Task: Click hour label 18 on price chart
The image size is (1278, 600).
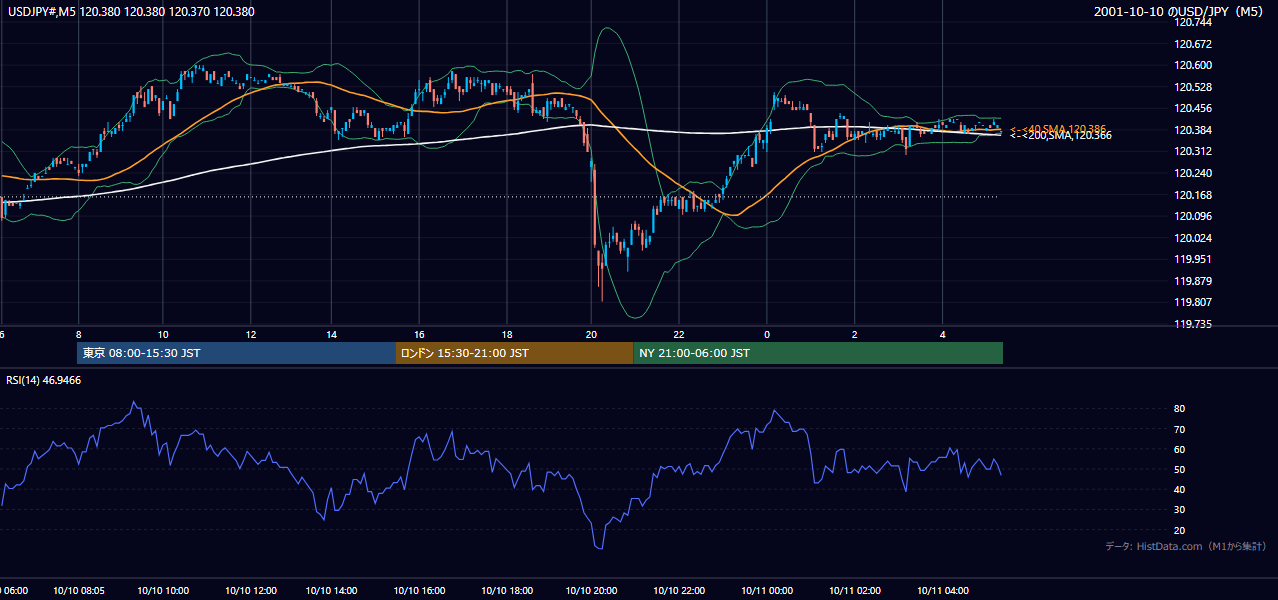Action: point(507,334)
